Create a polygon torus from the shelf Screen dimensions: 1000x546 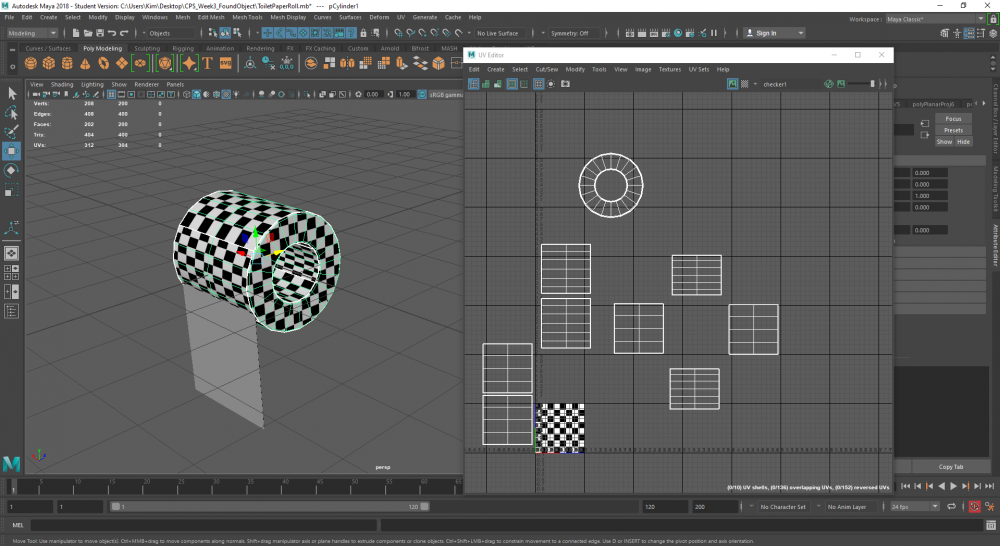103,63
